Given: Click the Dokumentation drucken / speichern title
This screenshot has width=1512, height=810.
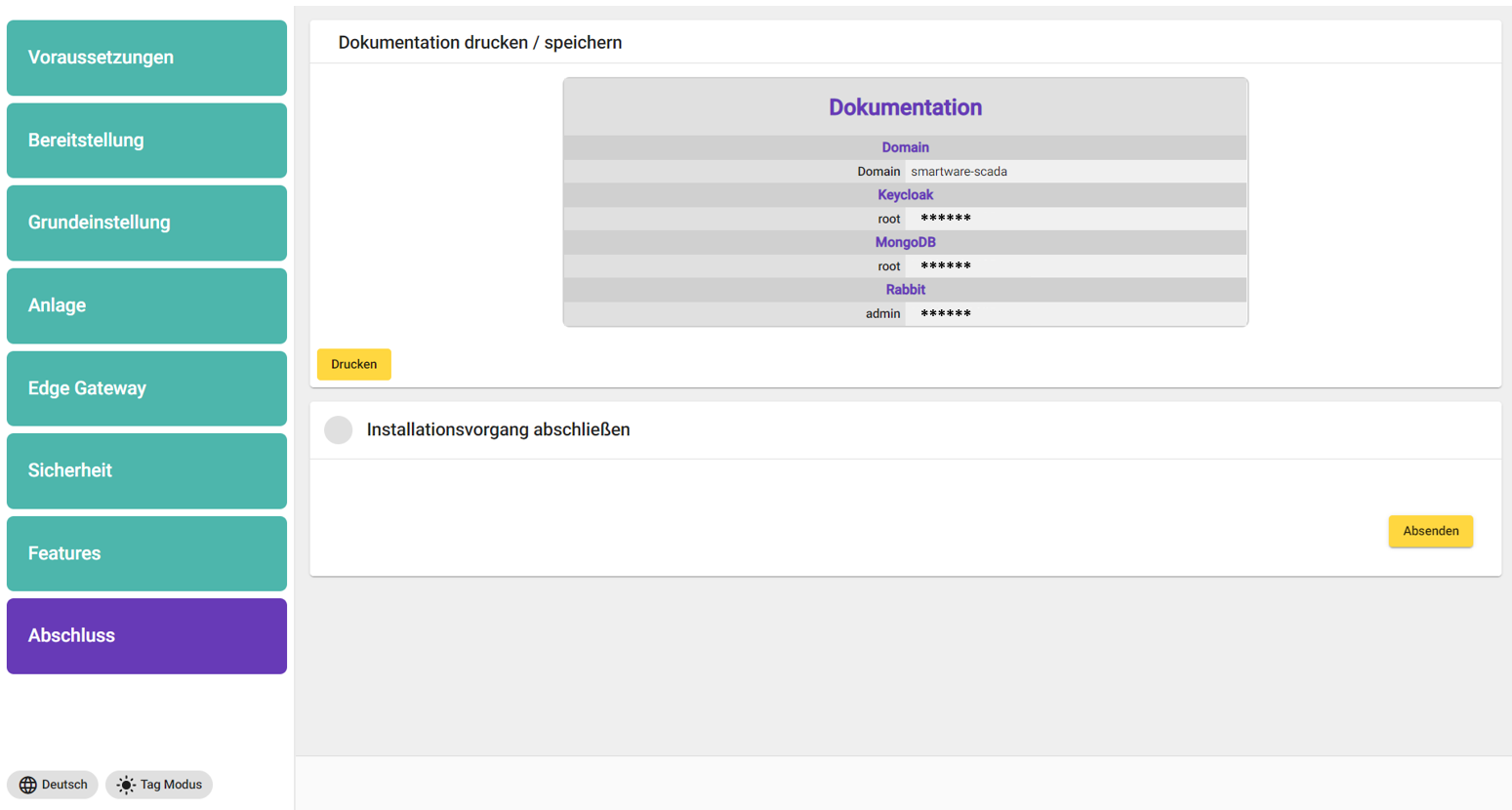Looking at the screenshot, I should [x=479, y=43].
